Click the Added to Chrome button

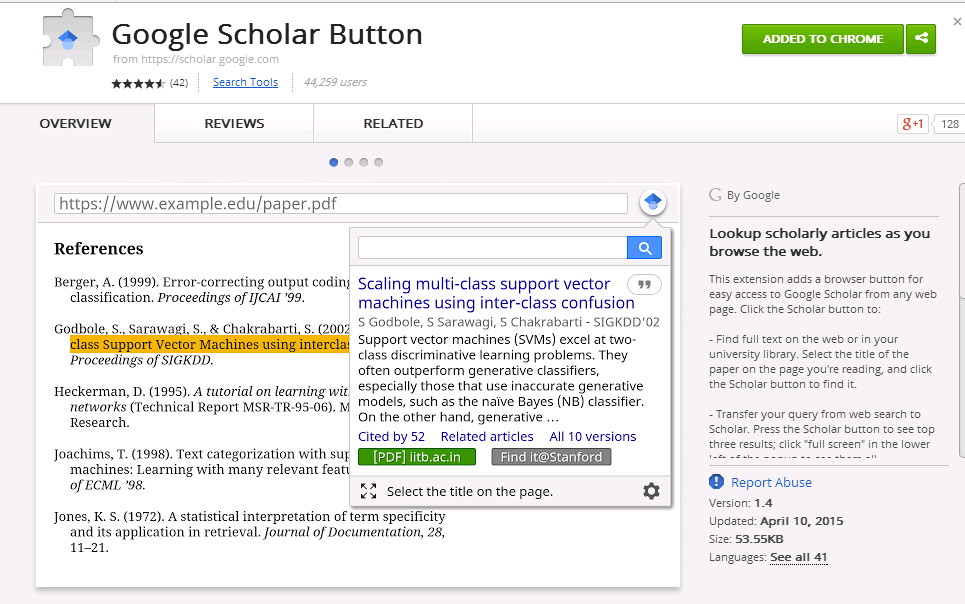[822, 39]
